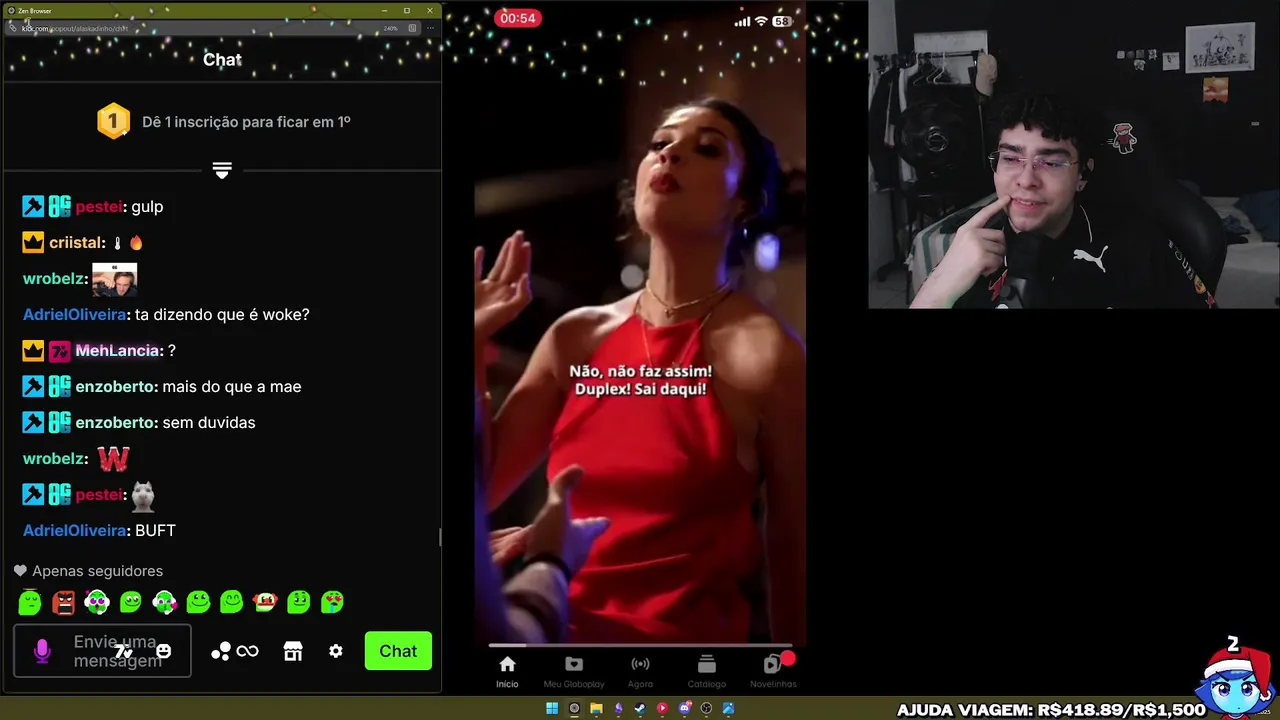Insert the angry red face emote
The width and height of the screenshot is (1280, 720).
[x=64, y=602]
